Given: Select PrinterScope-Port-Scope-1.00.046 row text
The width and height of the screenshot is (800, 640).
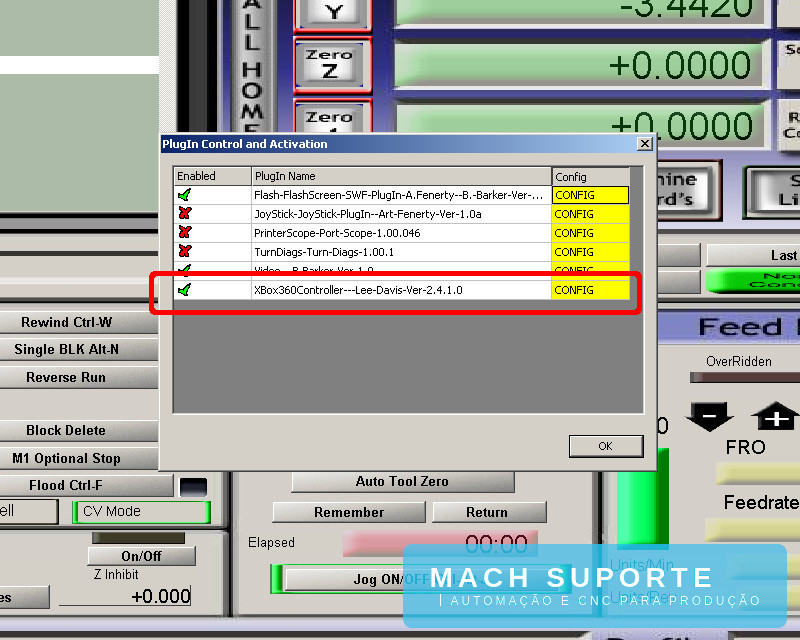Looking at the screenshot, I should [337, 233].
